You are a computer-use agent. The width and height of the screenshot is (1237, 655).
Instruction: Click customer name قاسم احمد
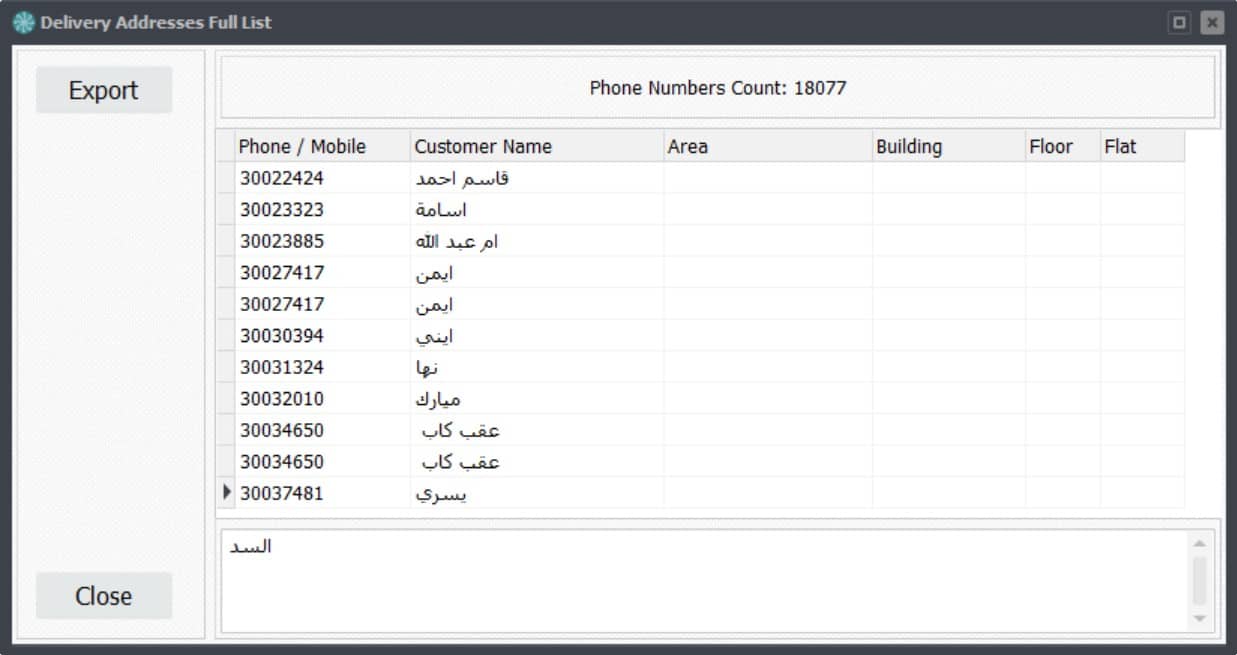(462, 178)
